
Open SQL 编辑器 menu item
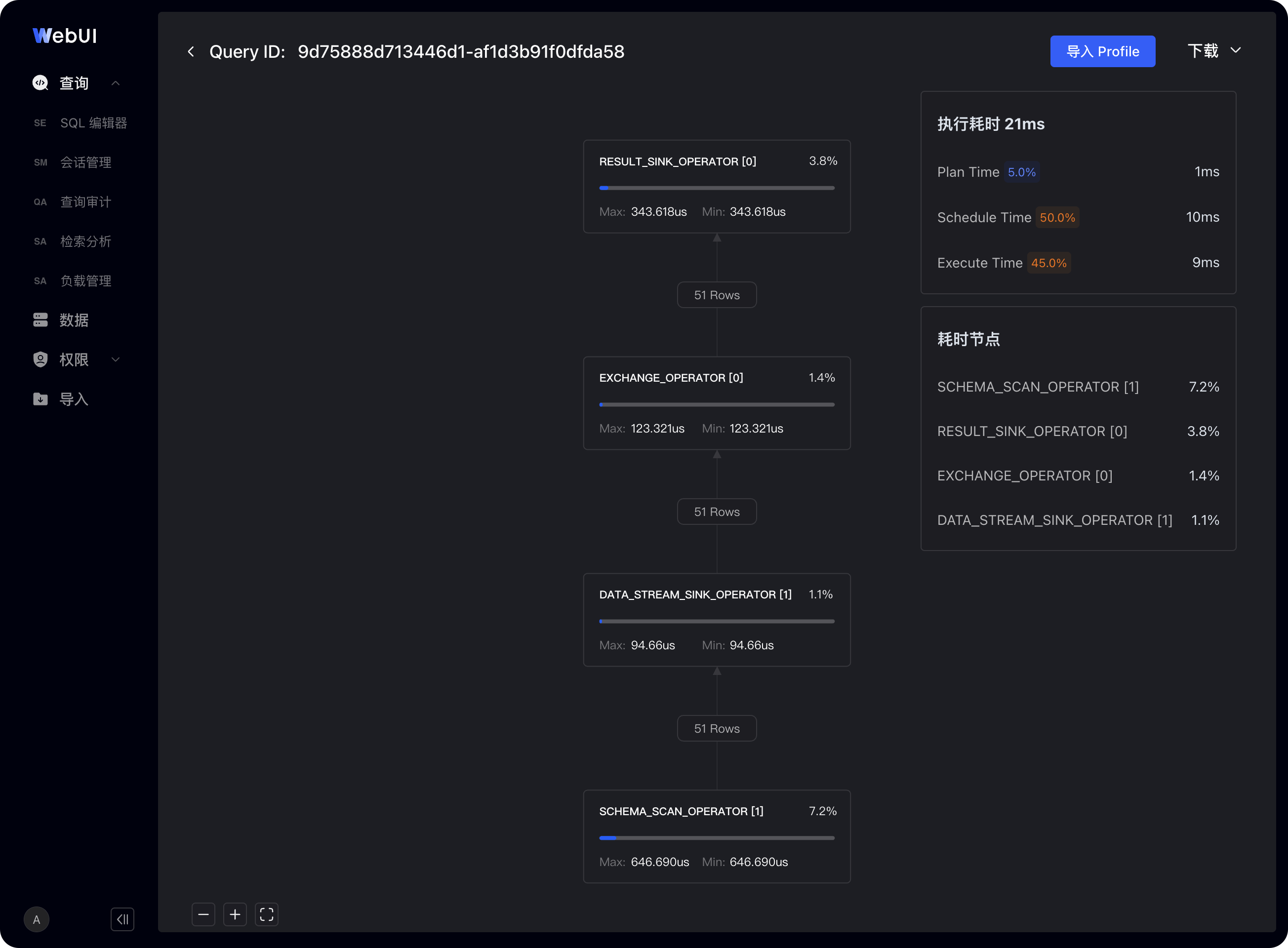tap(93, 123)
